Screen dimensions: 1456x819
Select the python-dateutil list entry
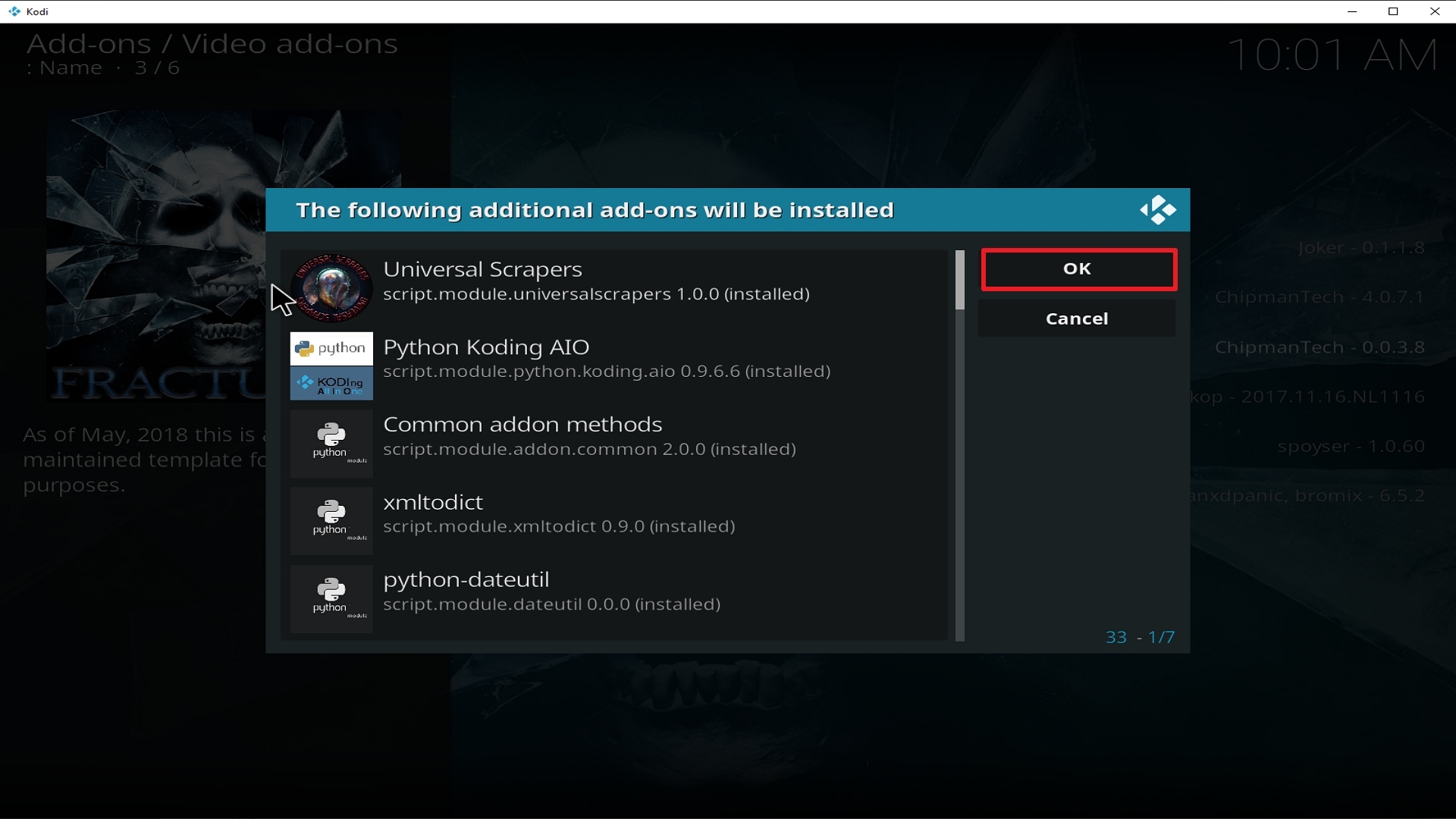click(x=614, y=599)
